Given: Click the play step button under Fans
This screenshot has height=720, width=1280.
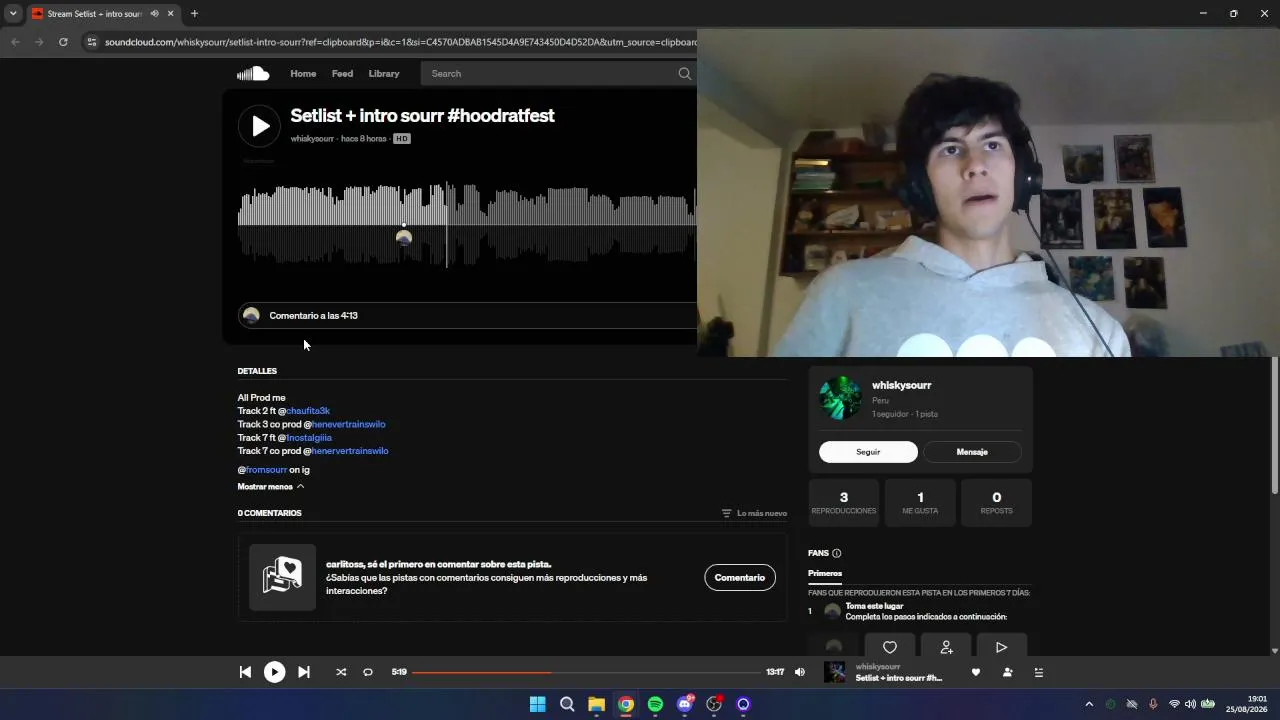Looking at the screenshot, I should click(x=1001, y=647).
